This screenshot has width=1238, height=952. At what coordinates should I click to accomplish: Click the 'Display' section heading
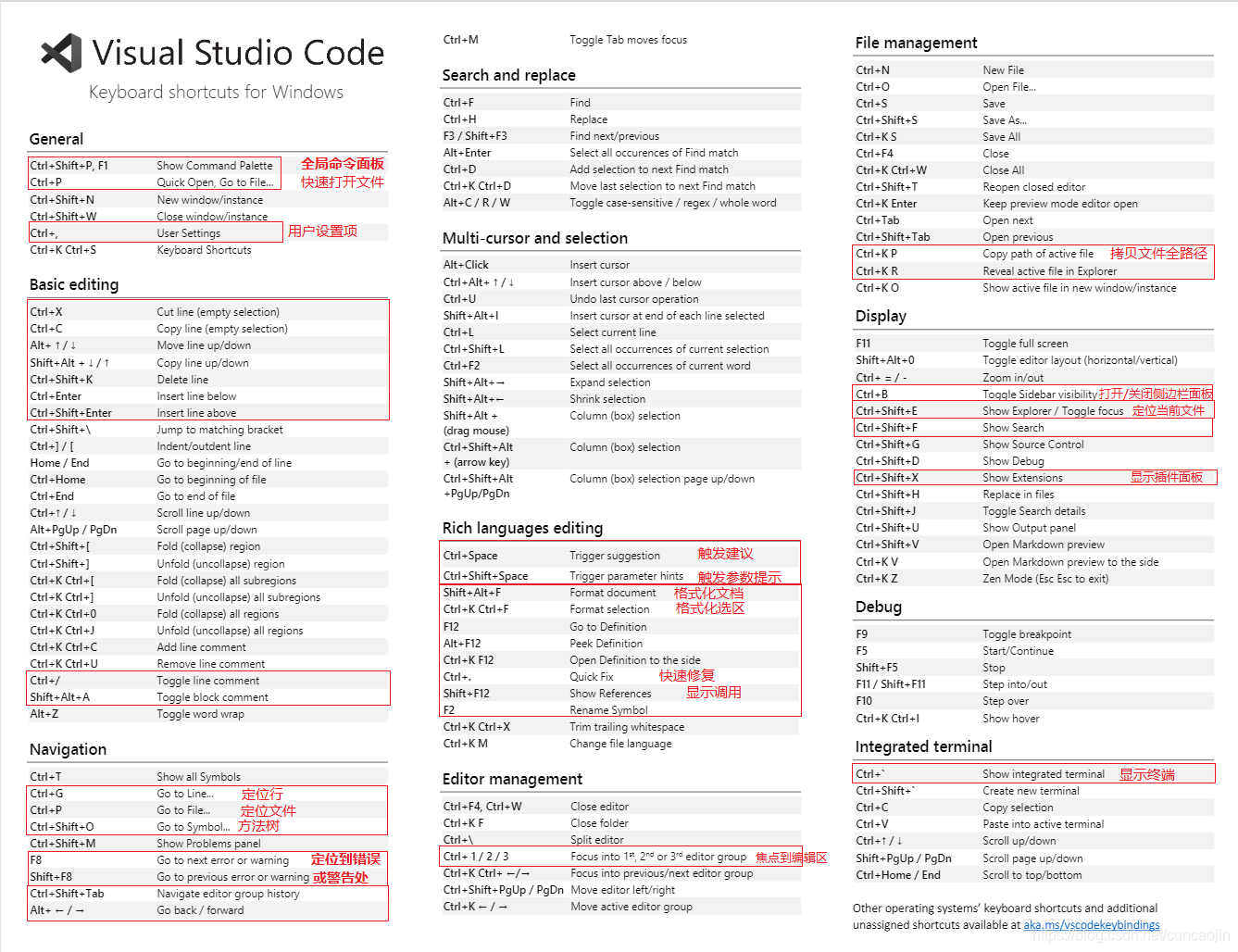882,316
